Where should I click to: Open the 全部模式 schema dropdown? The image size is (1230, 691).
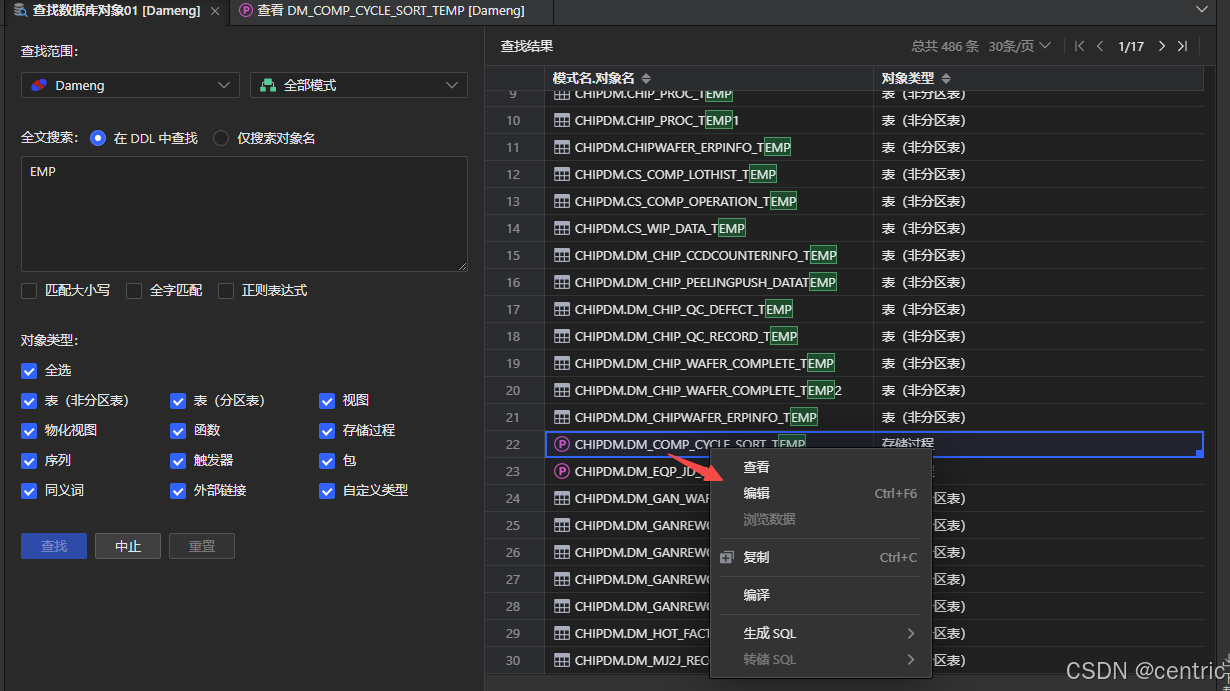(x=358, y=85)
